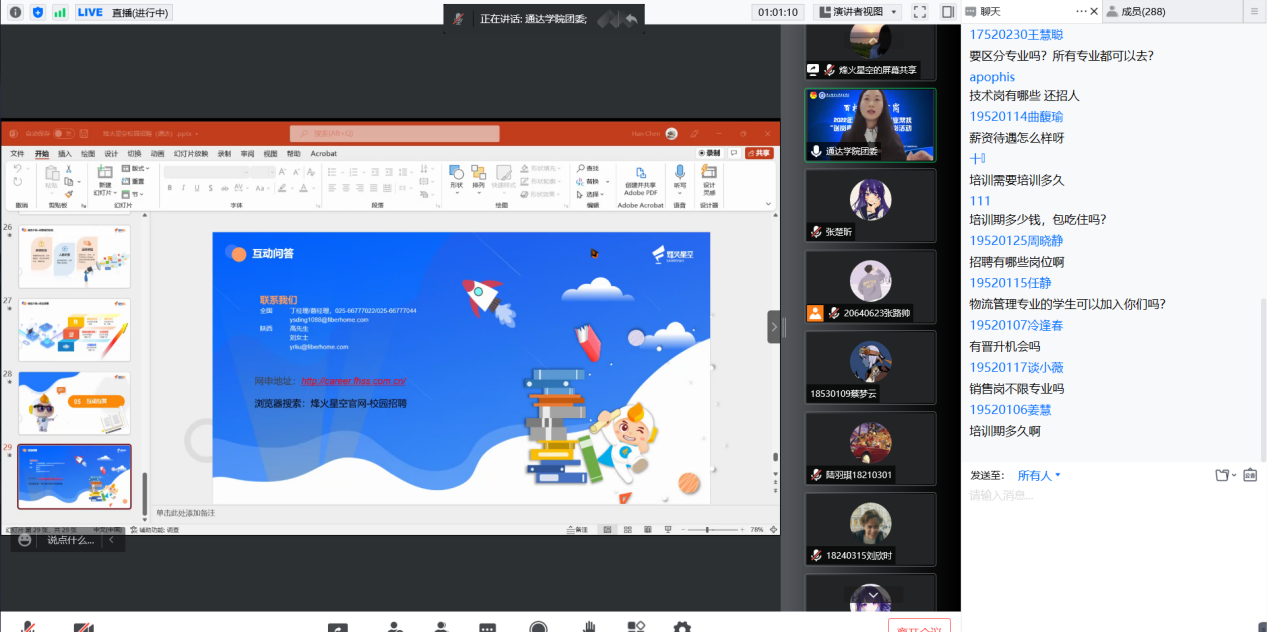The height and width of the screenshot is (632, 1267).
Task: Select the 聊天 chat tab
Action: click(990, 12)
